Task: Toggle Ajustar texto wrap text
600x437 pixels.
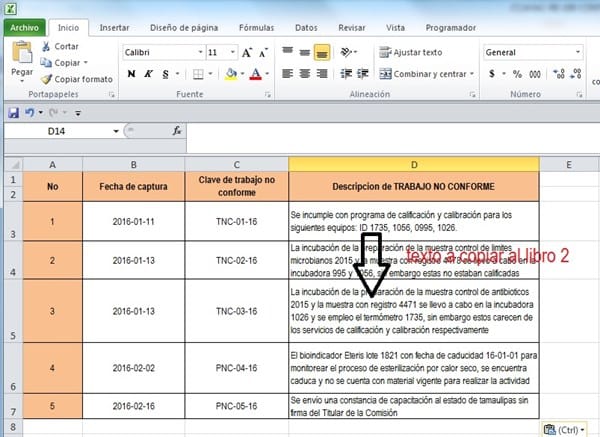Action: pyautogui.click(x=409, y=52)
